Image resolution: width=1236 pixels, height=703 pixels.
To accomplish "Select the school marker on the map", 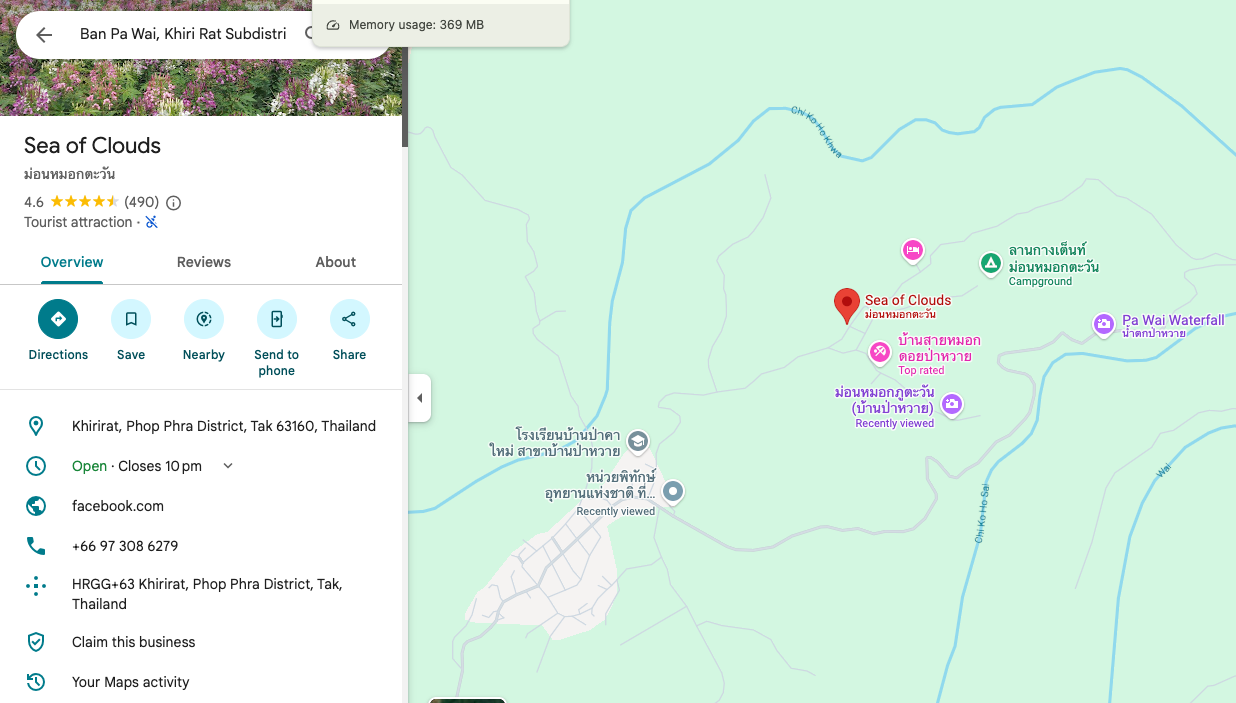I will pos(637,441).
